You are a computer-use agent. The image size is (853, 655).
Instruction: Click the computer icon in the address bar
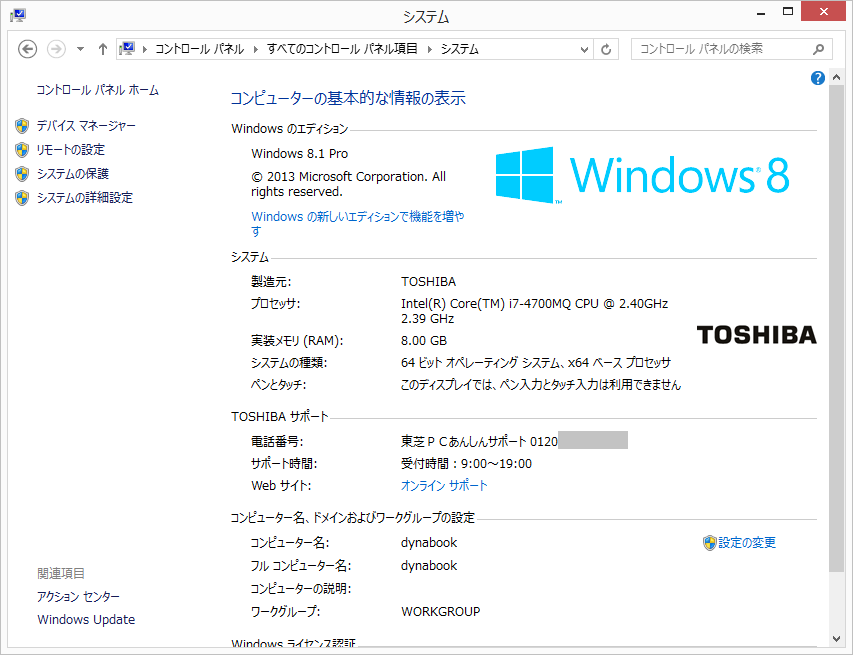[128, 49]
